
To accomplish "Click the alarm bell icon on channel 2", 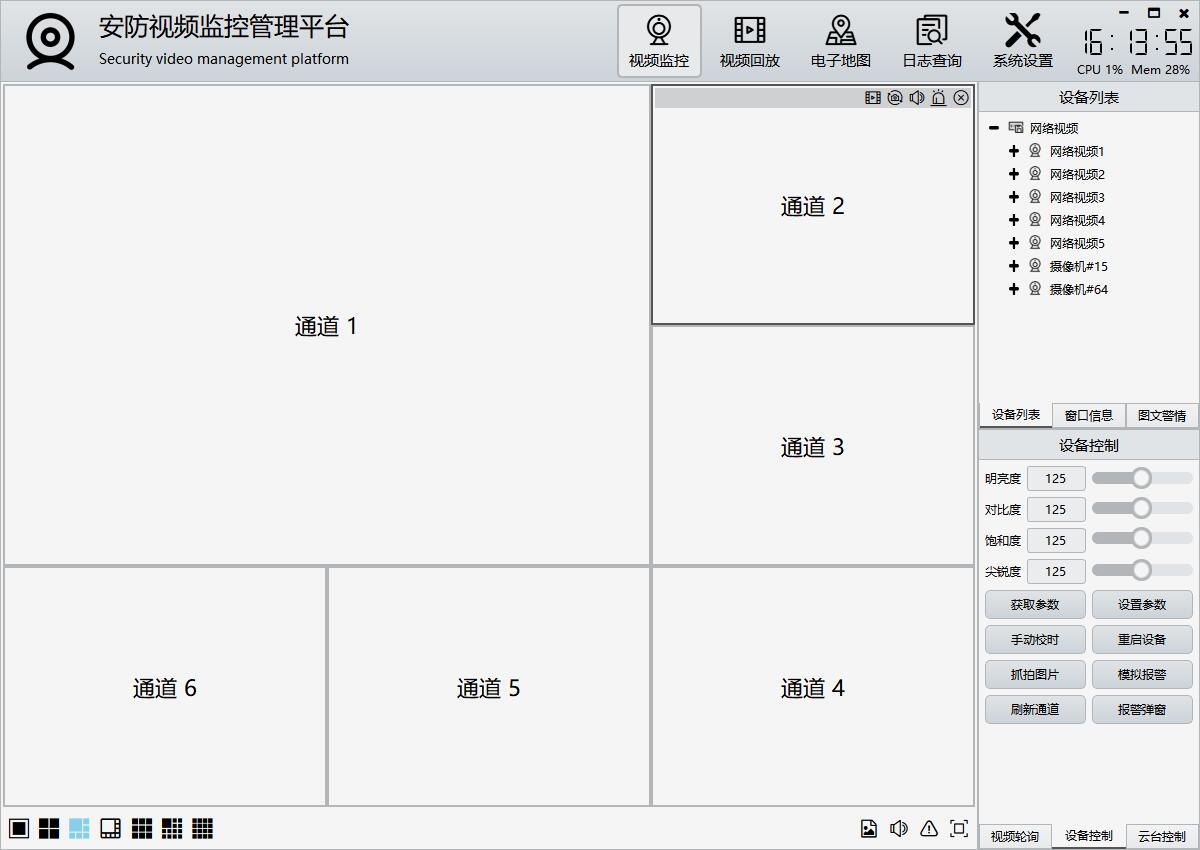I will [x=939, y=97].
